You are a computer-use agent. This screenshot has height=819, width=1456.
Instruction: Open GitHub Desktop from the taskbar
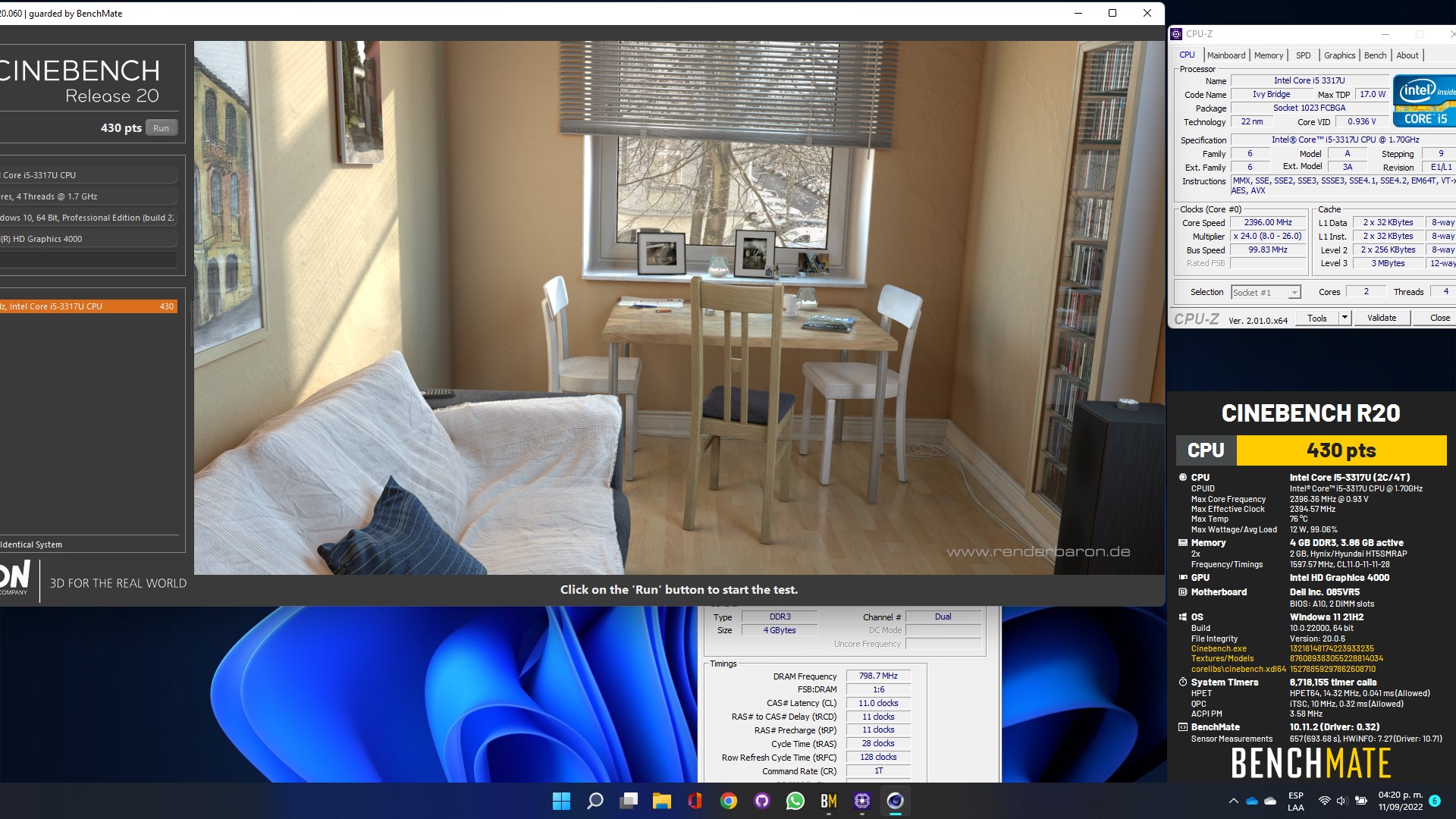(x=762, y=801)
